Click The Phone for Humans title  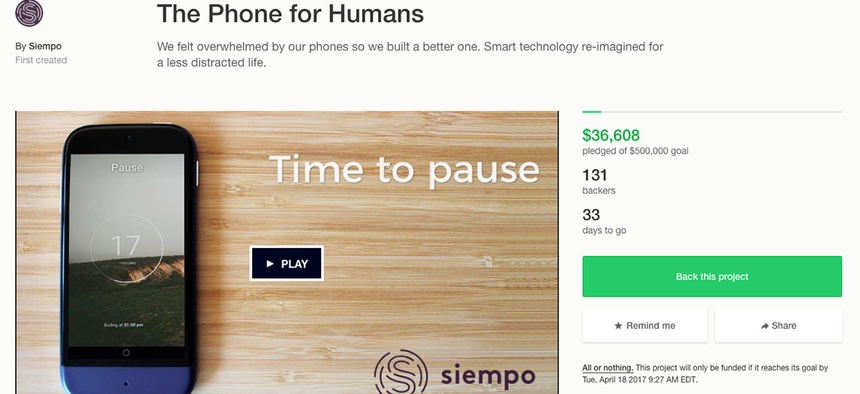(290, 14)
